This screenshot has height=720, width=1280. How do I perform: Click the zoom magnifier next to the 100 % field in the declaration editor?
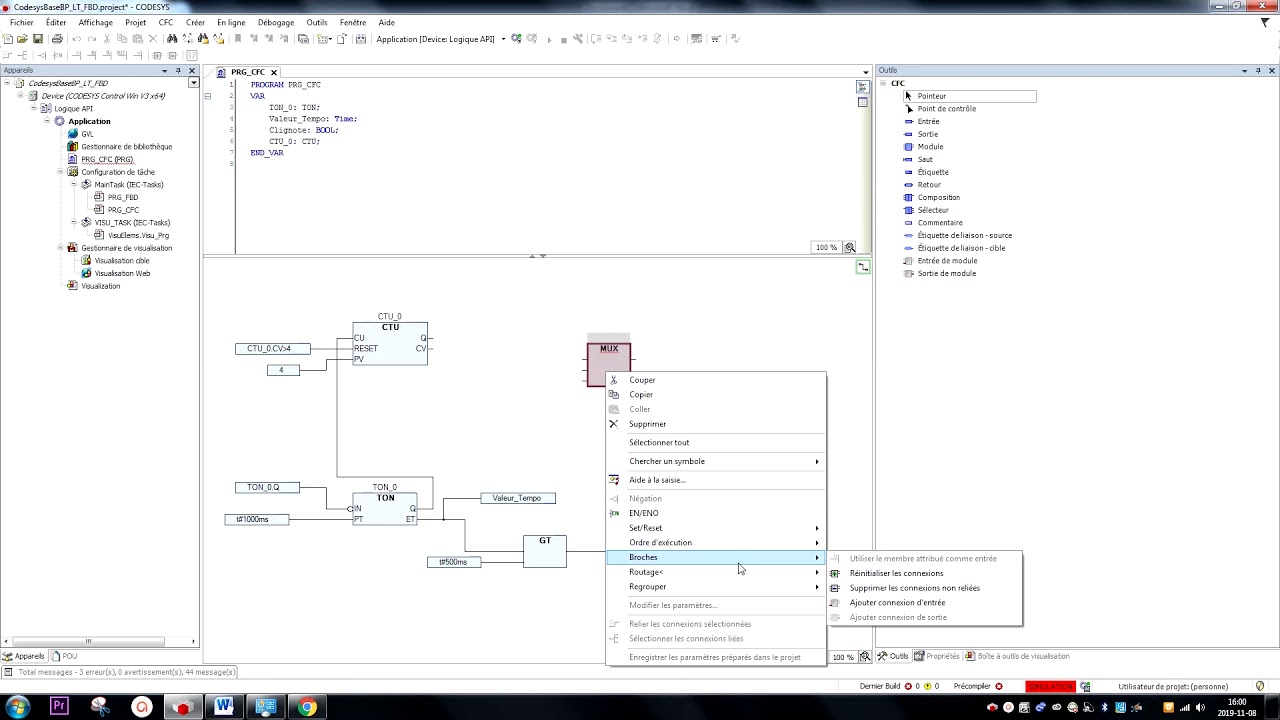pyautogui.click(x=850, y=248)
